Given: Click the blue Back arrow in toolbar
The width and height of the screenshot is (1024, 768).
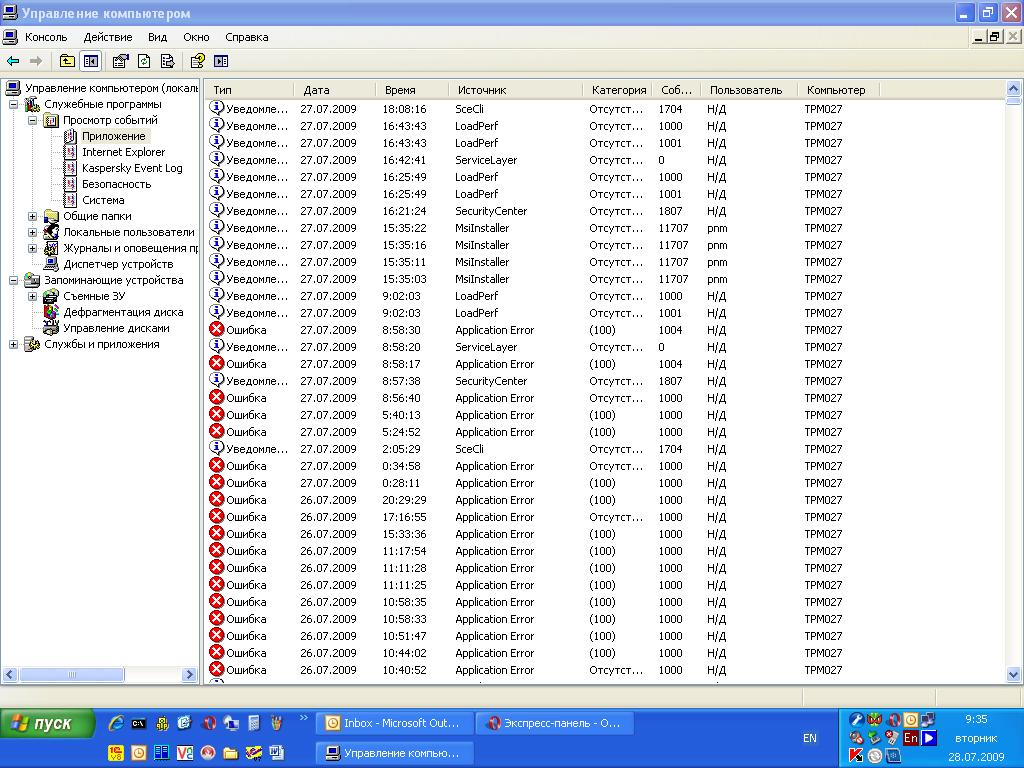Looking at the screenshot, I should coord(13,61).
